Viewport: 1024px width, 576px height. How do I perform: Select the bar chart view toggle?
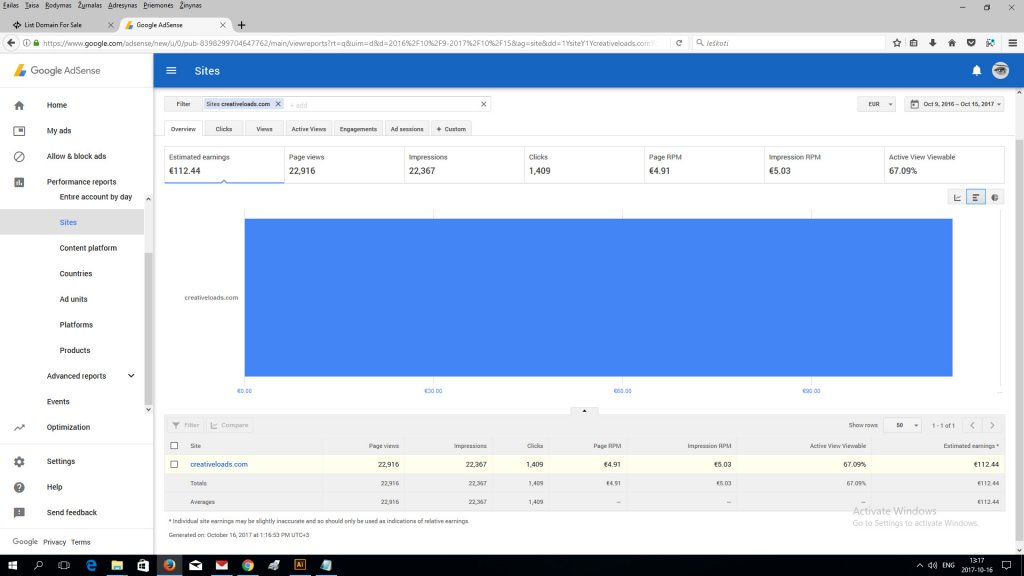[x=976, y=197]
